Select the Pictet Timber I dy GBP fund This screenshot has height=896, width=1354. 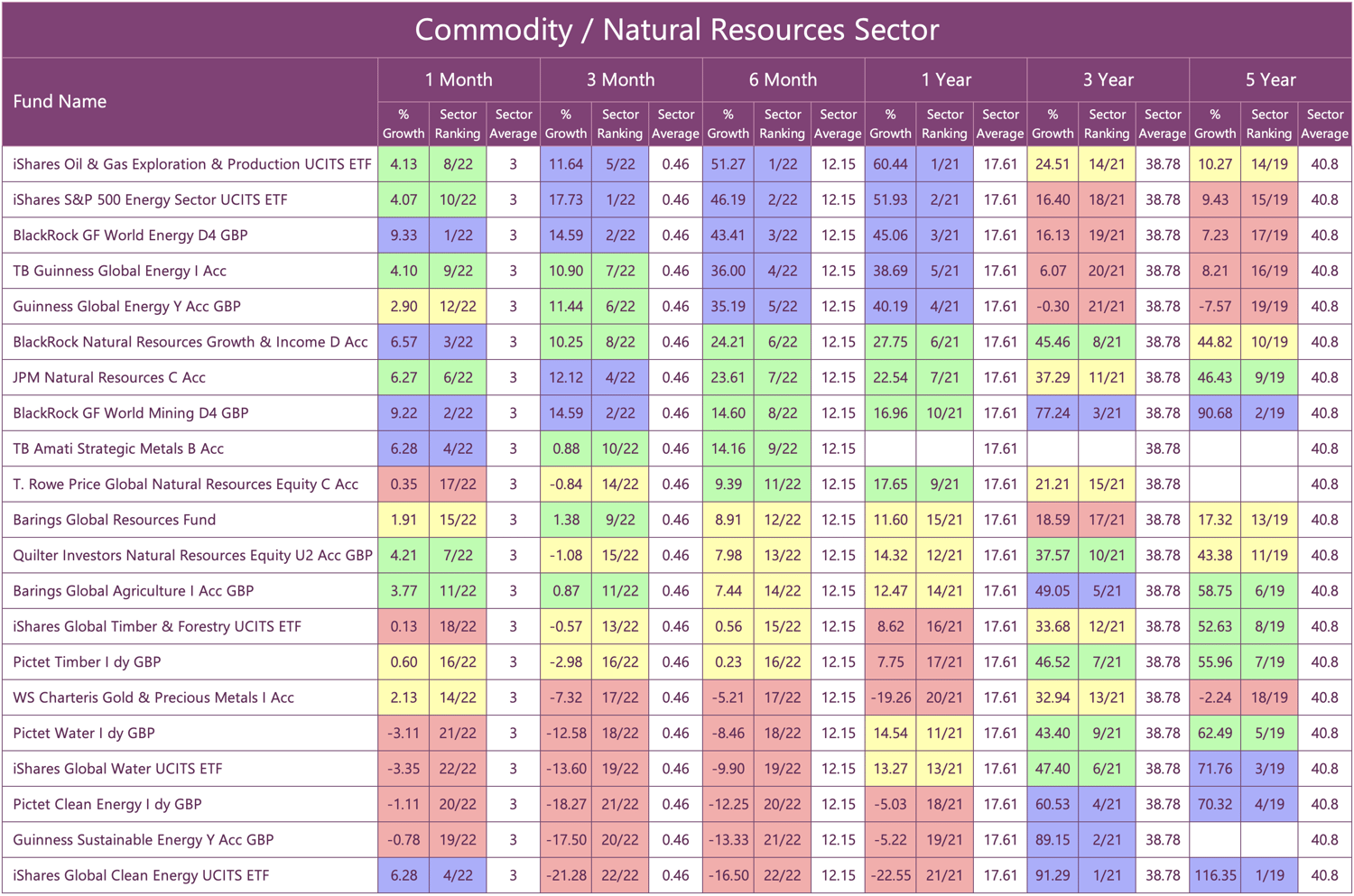(87, 661)
